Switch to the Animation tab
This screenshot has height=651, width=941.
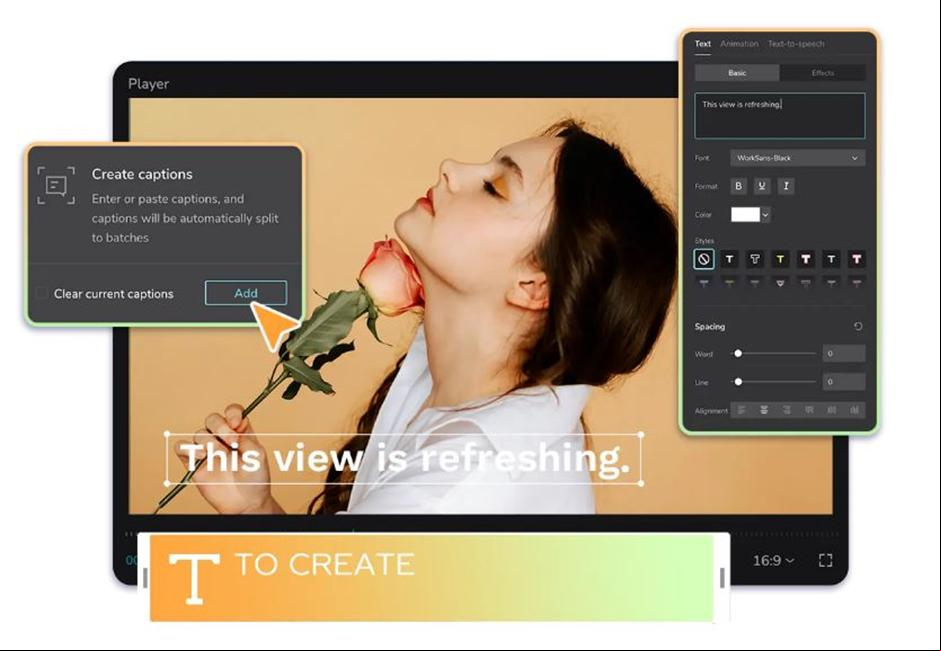(x=739, y=44)
